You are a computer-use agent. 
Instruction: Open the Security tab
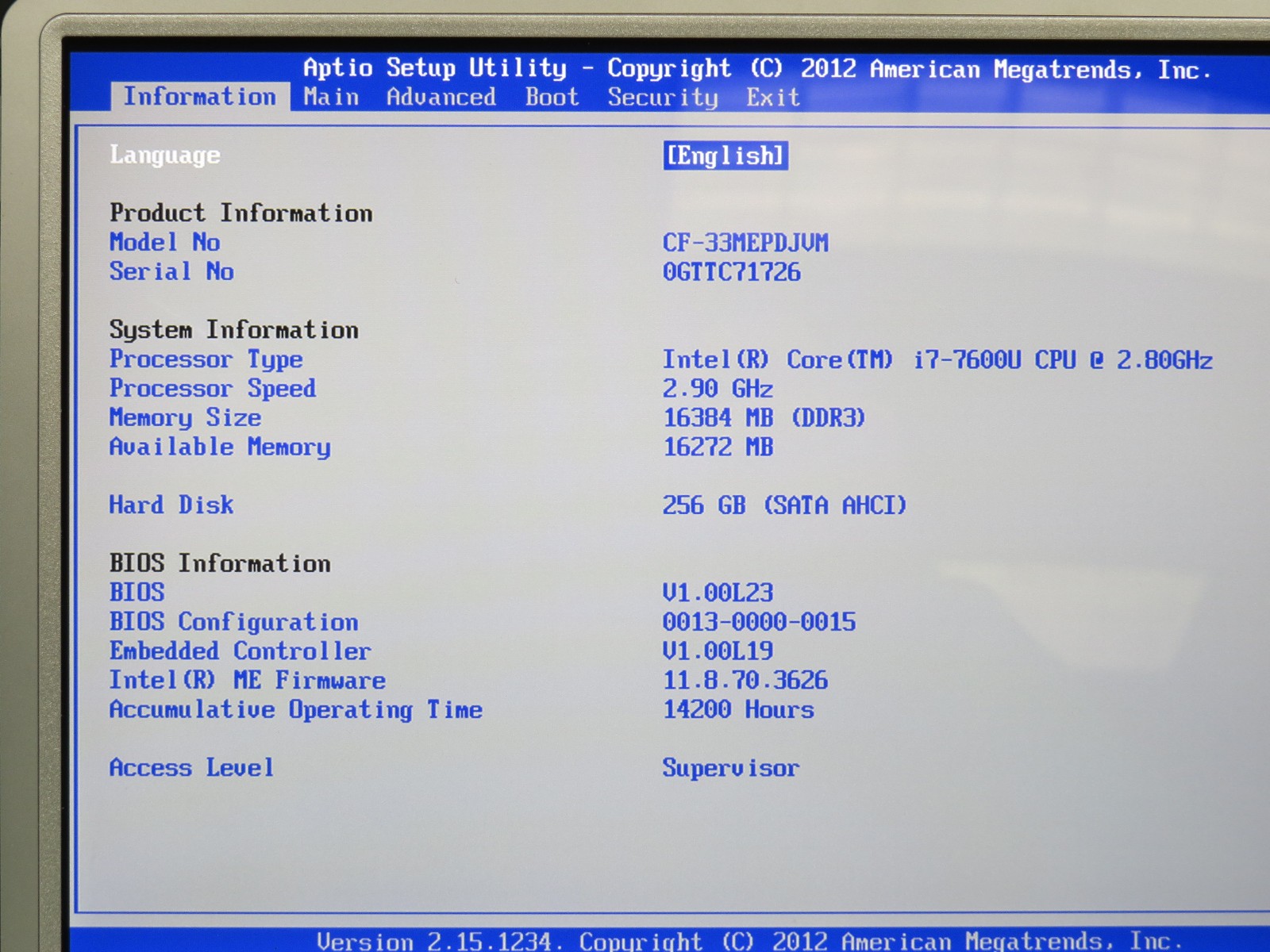tap(663, 98)
